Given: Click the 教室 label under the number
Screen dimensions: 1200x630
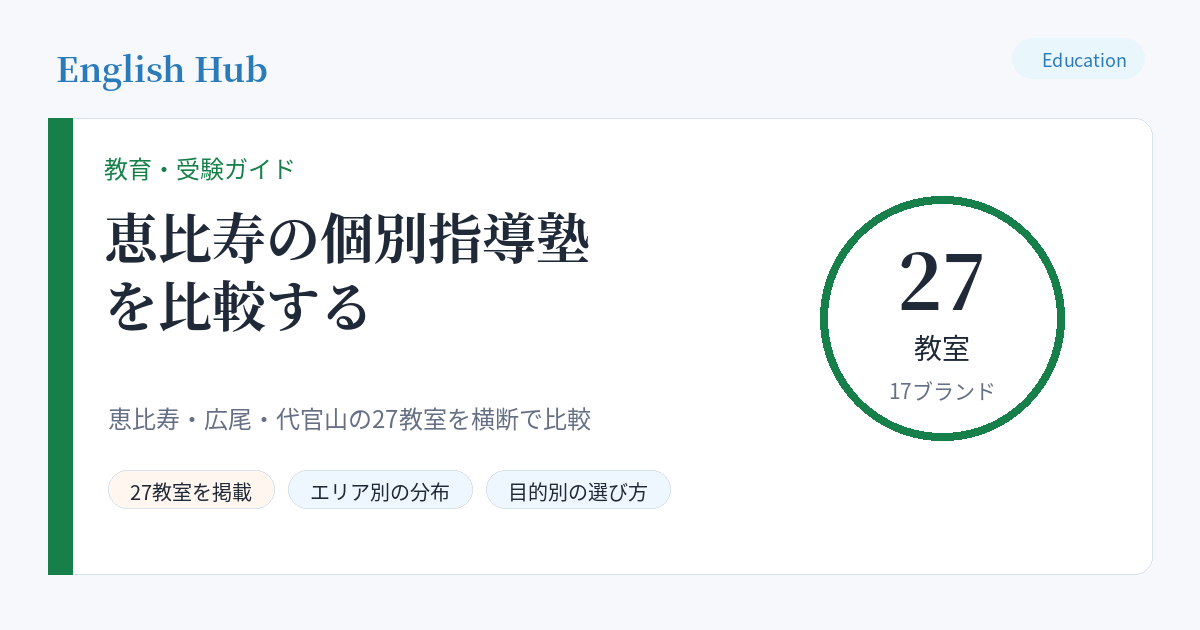Looking at the screenshot, I should coord(942,348).
